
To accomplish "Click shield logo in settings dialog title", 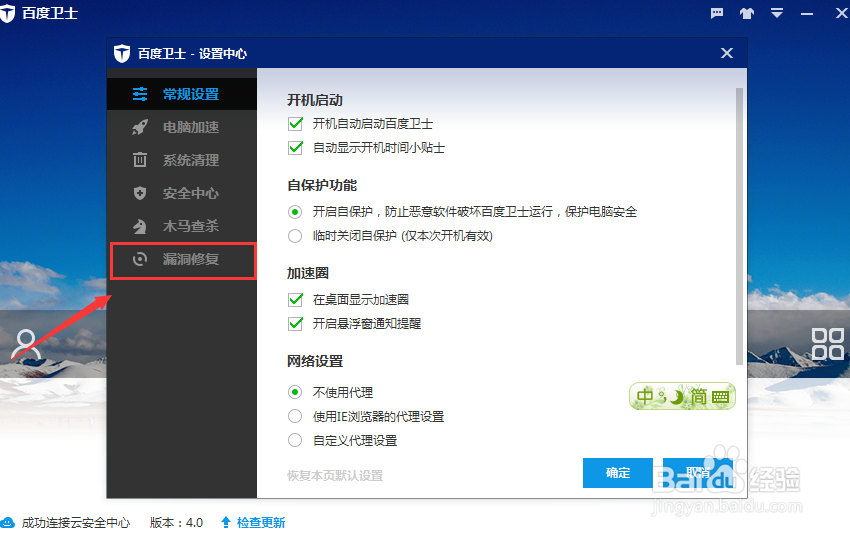I will [122, 53].
